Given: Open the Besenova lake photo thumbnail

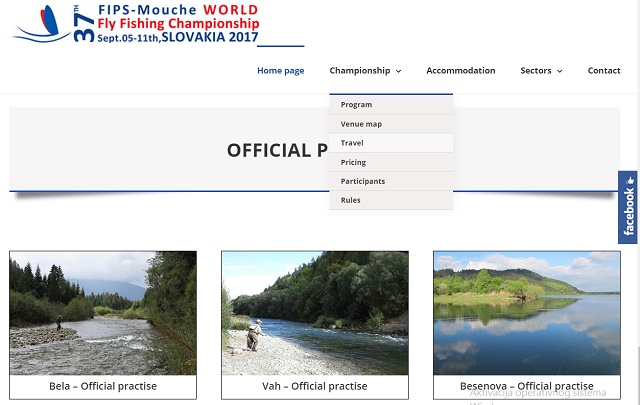Looking at the screenshot, I should coord(527,312).
